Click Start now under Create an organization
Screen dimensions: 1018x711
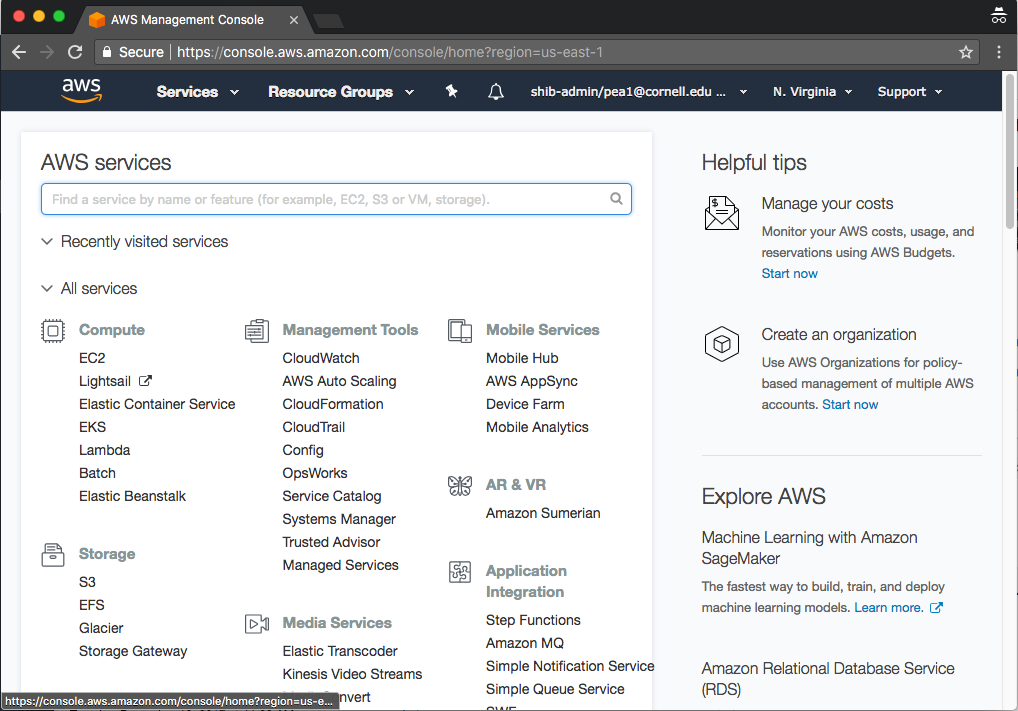click(x=850, y=405)
